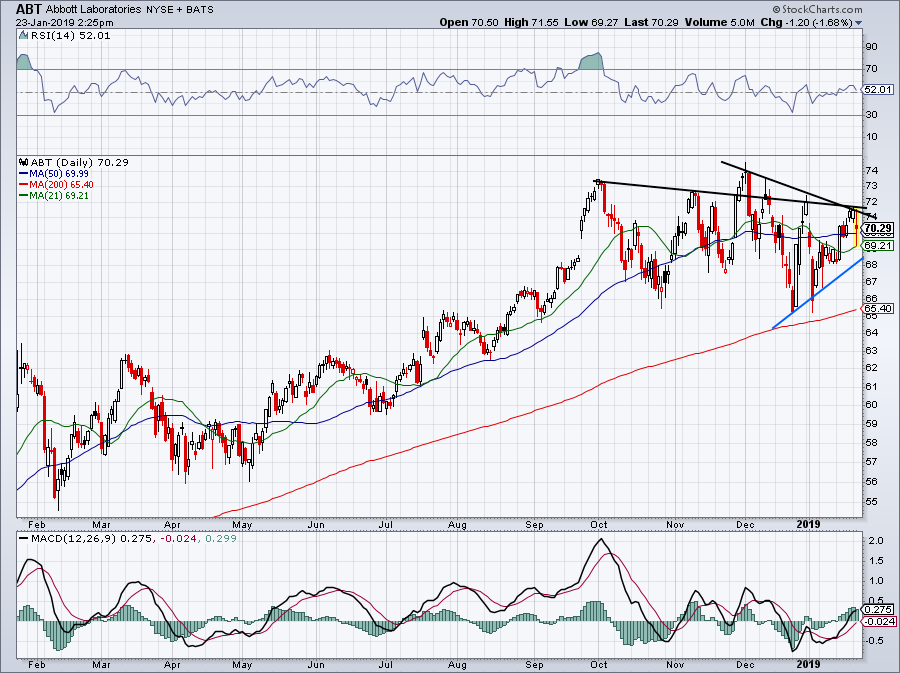
Task: Click the Feb label under MACD panel
Action: [x=37, y=665]
